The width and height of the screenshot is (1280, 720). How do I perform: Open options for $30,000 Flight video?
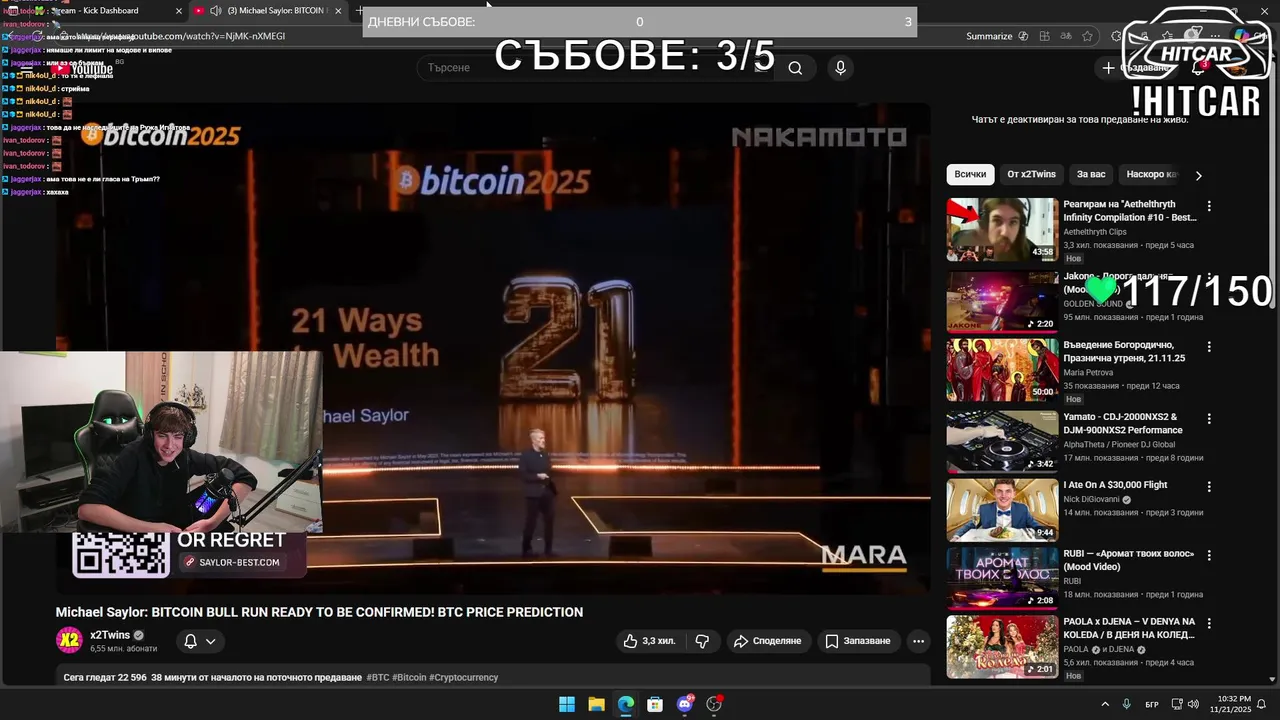point(1209,487)
